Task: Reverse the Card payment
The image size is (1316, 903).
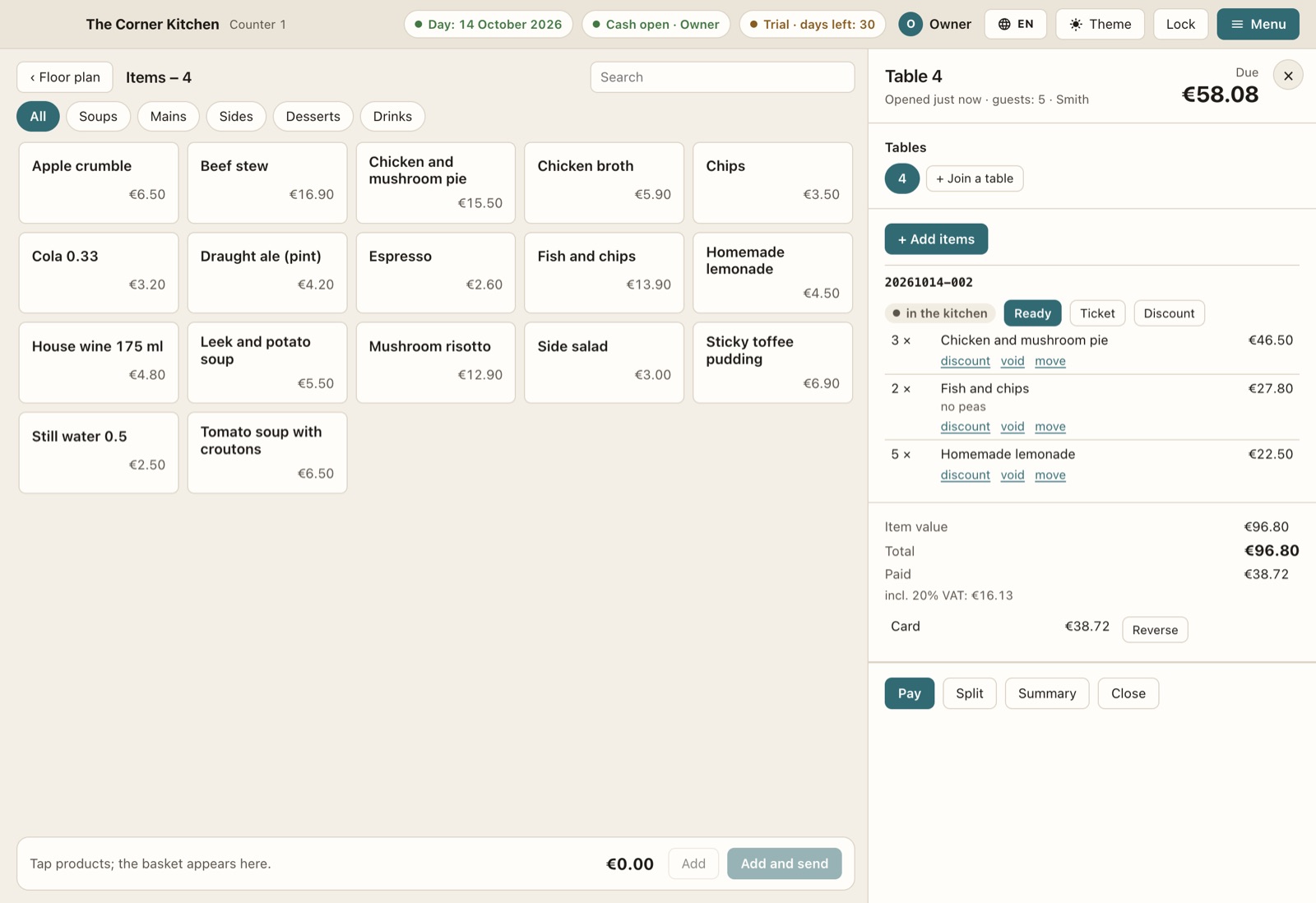Action: pos(1155,630)
